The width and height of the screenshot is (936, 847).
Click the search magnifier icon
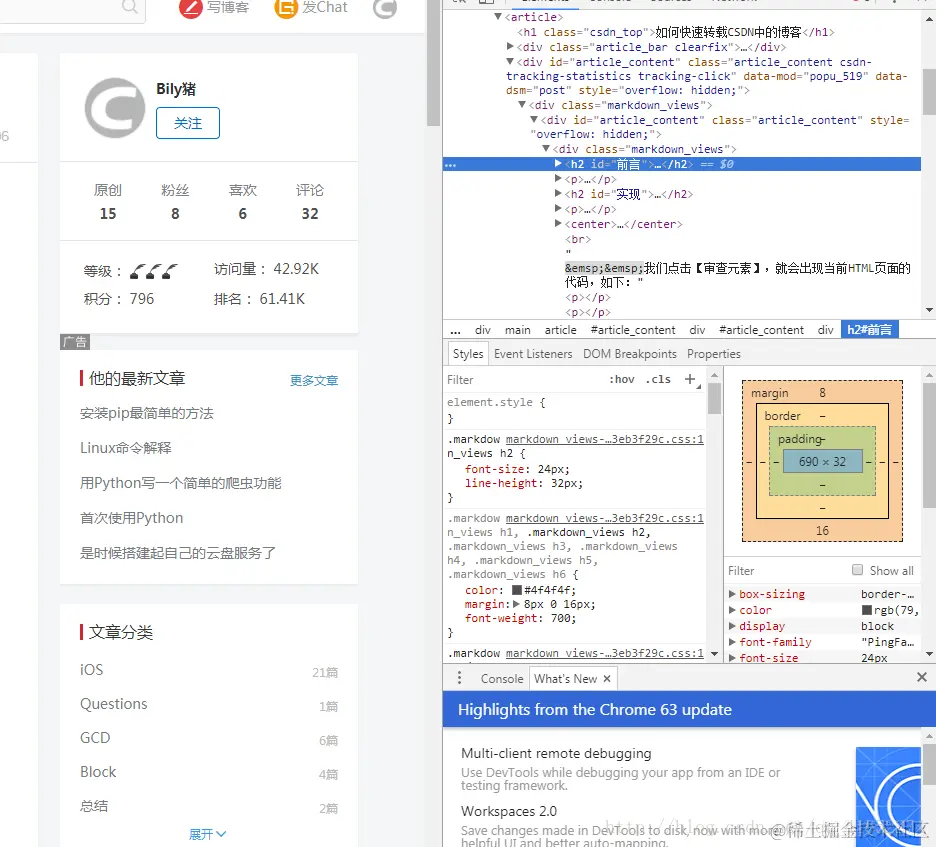click(x=128, y=6)
